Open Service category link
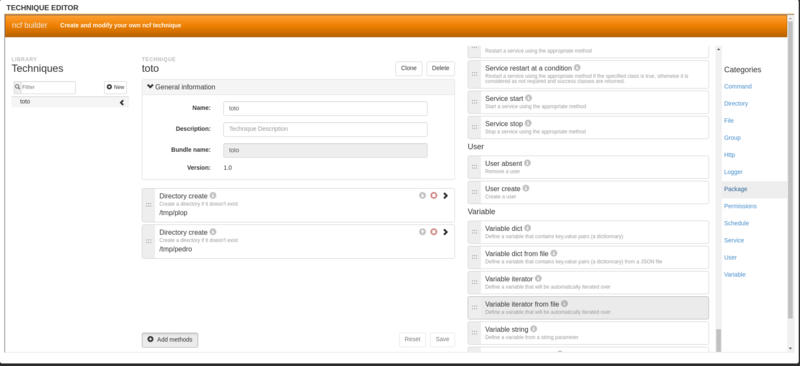This screenshot has height=366, width=800. coord(734,240)
